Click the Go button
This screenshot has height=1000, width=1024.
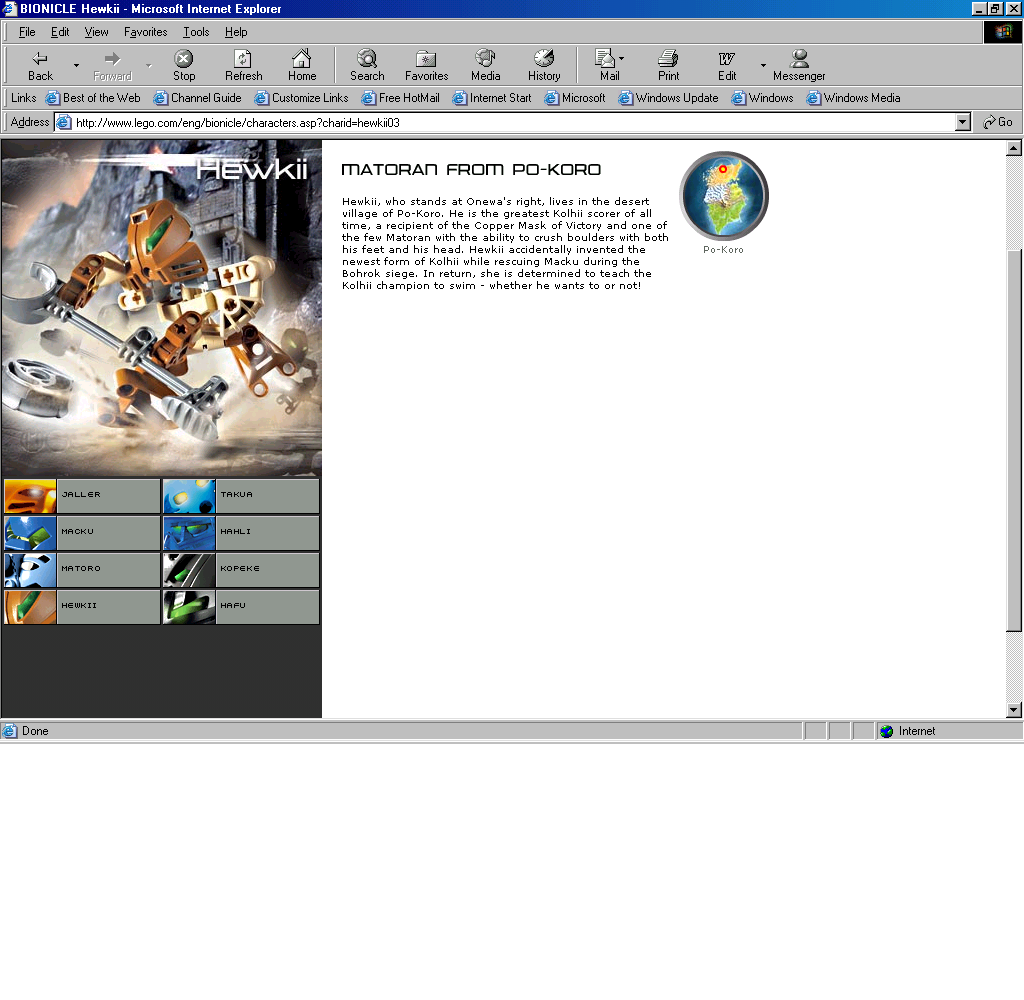pyautogui.click(x=998, y=122)
